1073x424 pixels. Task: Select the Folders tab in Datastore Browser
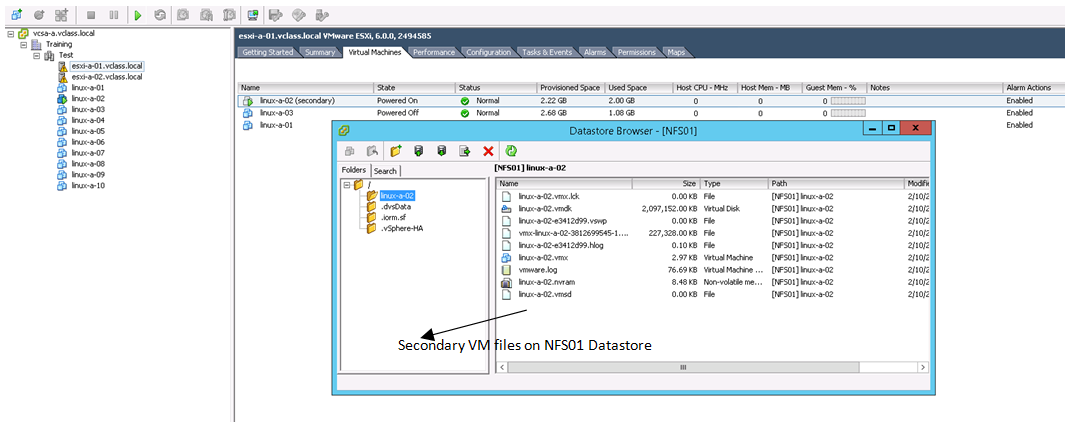click(x=354, y=170)
